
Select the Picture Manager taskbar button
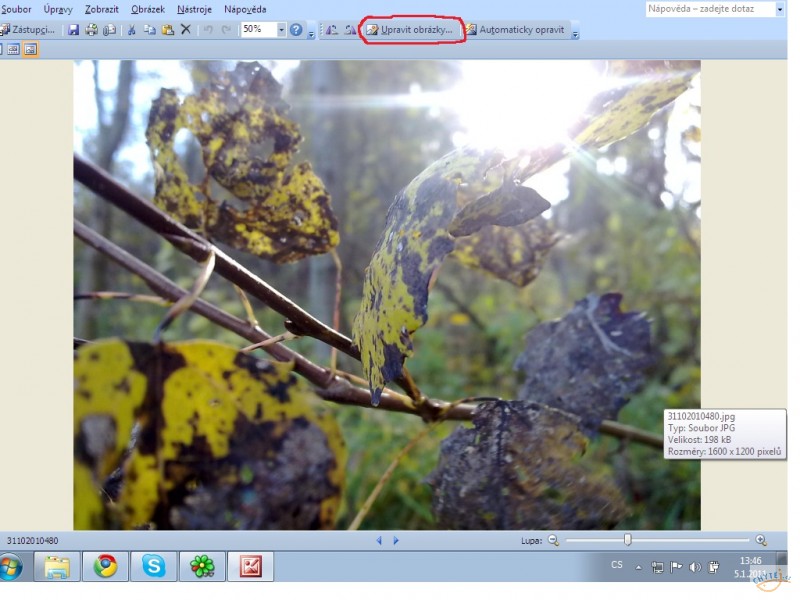click(x=251, y=566)
